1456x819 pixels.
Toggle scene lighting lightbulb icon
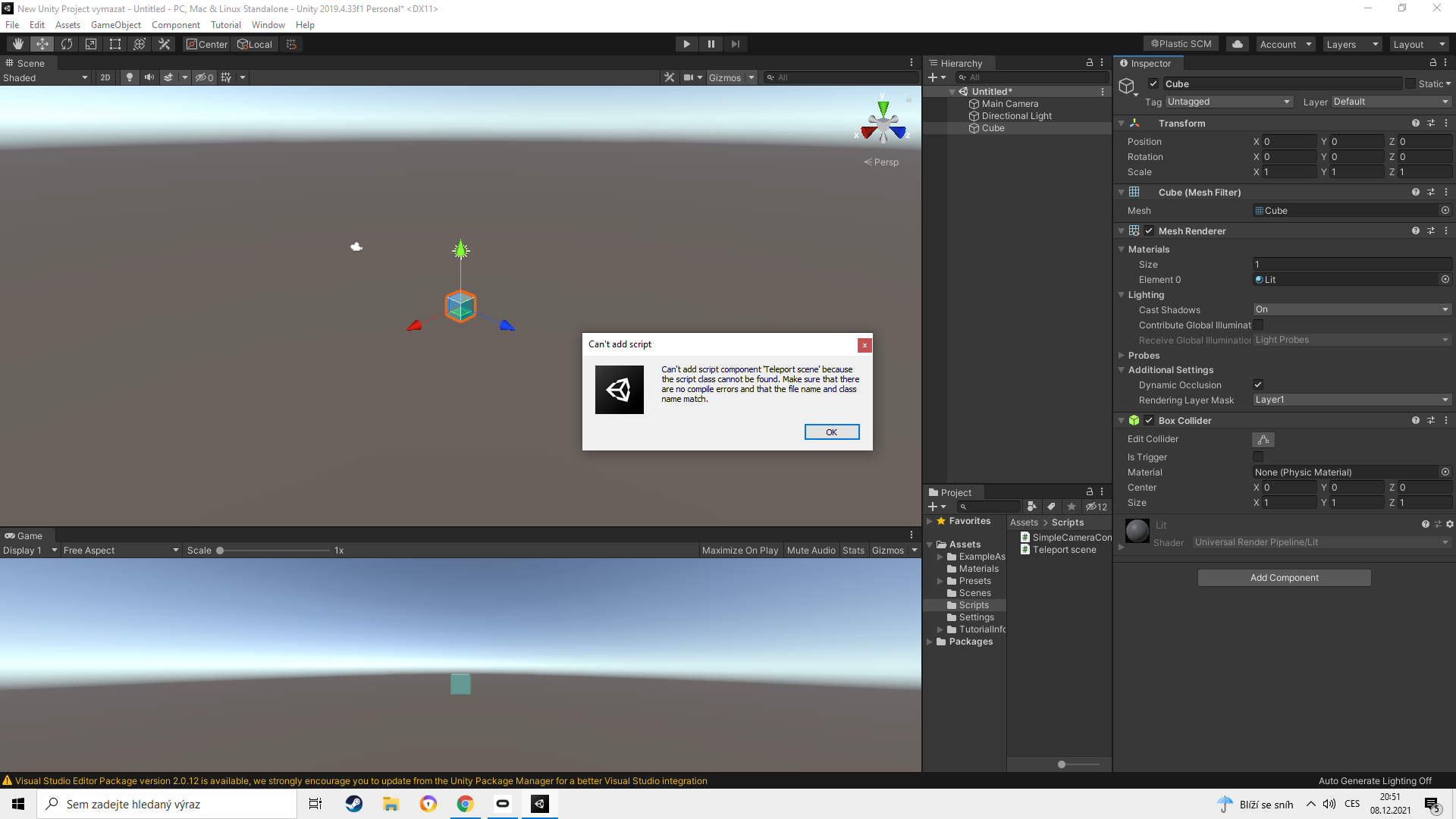(x=130, y=77)
